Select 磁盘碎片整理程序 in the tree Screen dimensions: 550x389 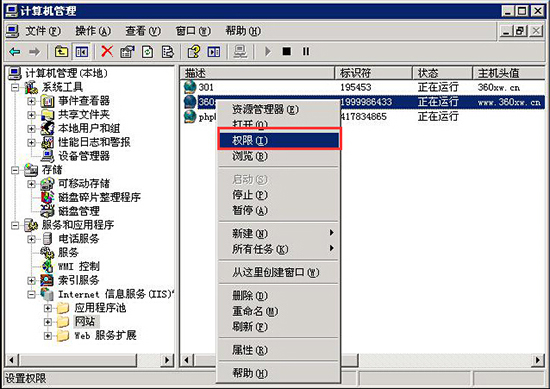99,197
